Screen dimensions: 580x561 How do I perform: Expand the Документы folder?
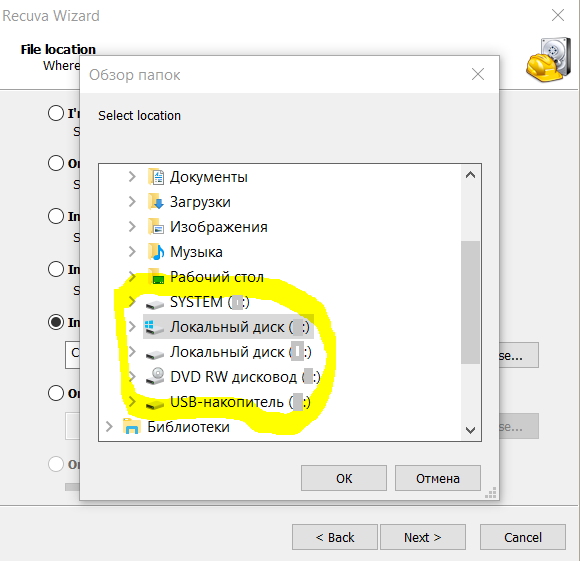(x=132, y=177)
